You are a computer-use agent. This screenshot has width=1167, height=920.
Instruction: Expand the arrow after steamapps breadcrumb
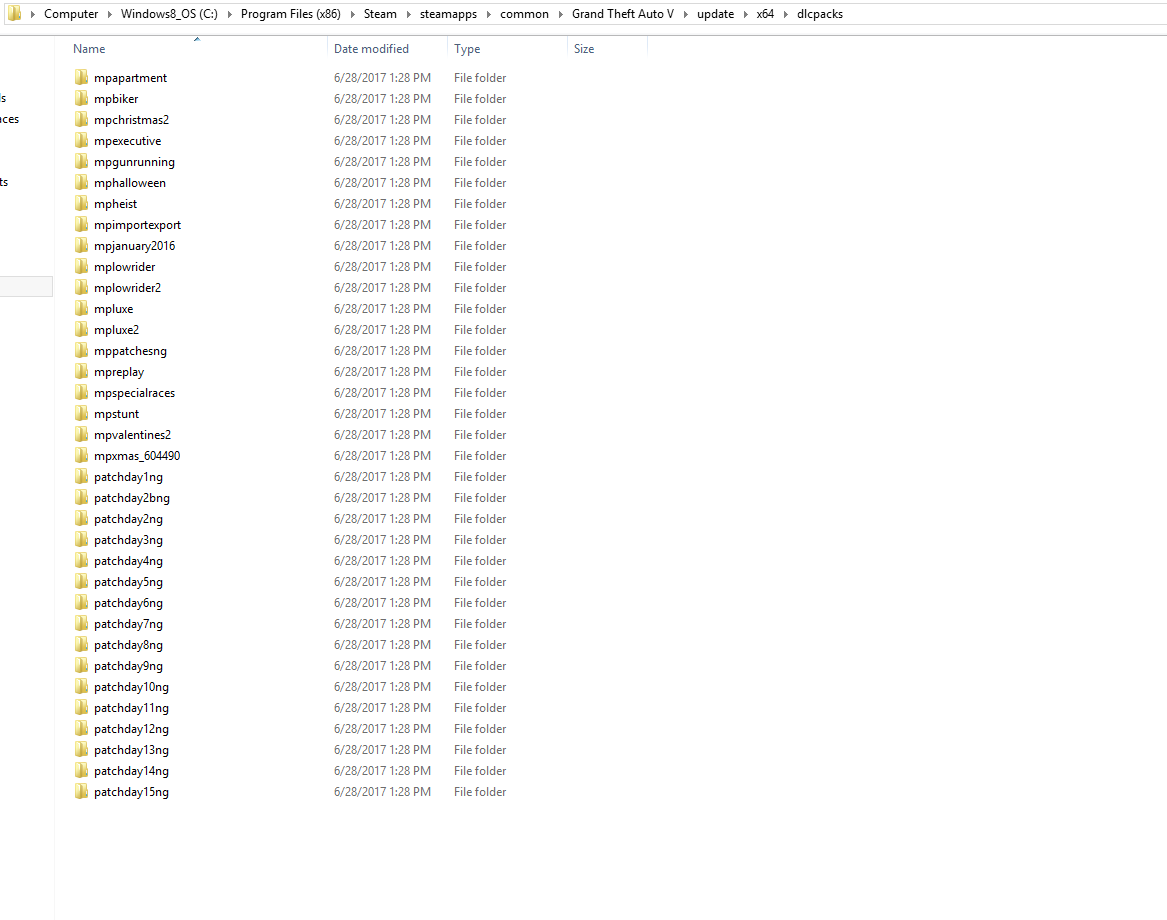pyautogui.click(x=488, y=14)
